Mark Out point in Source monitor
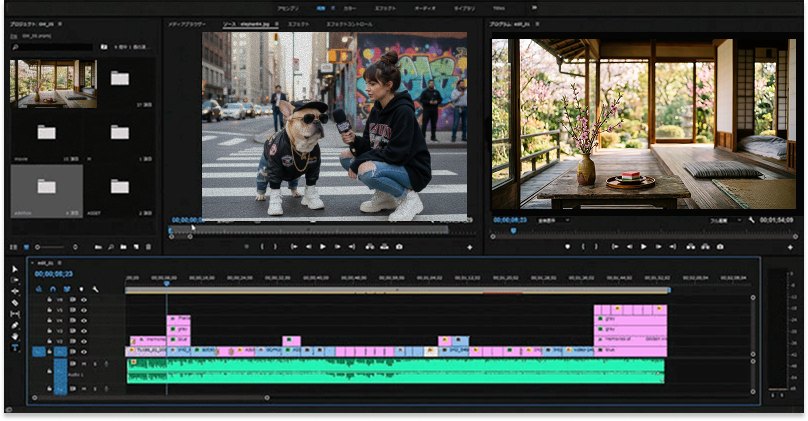This screenshot has width=808, height=421. (x=276, y=247)
